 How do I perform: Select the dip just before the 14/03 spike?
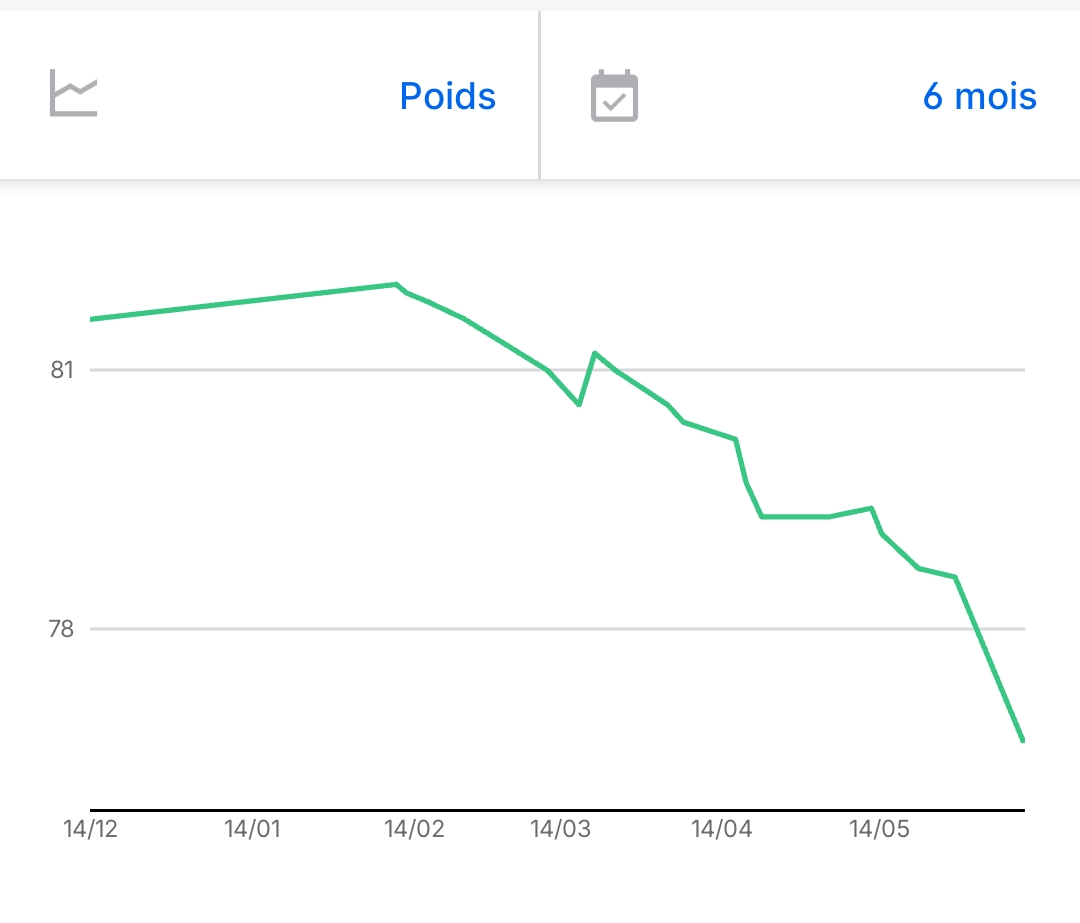(x=579, y=404)
